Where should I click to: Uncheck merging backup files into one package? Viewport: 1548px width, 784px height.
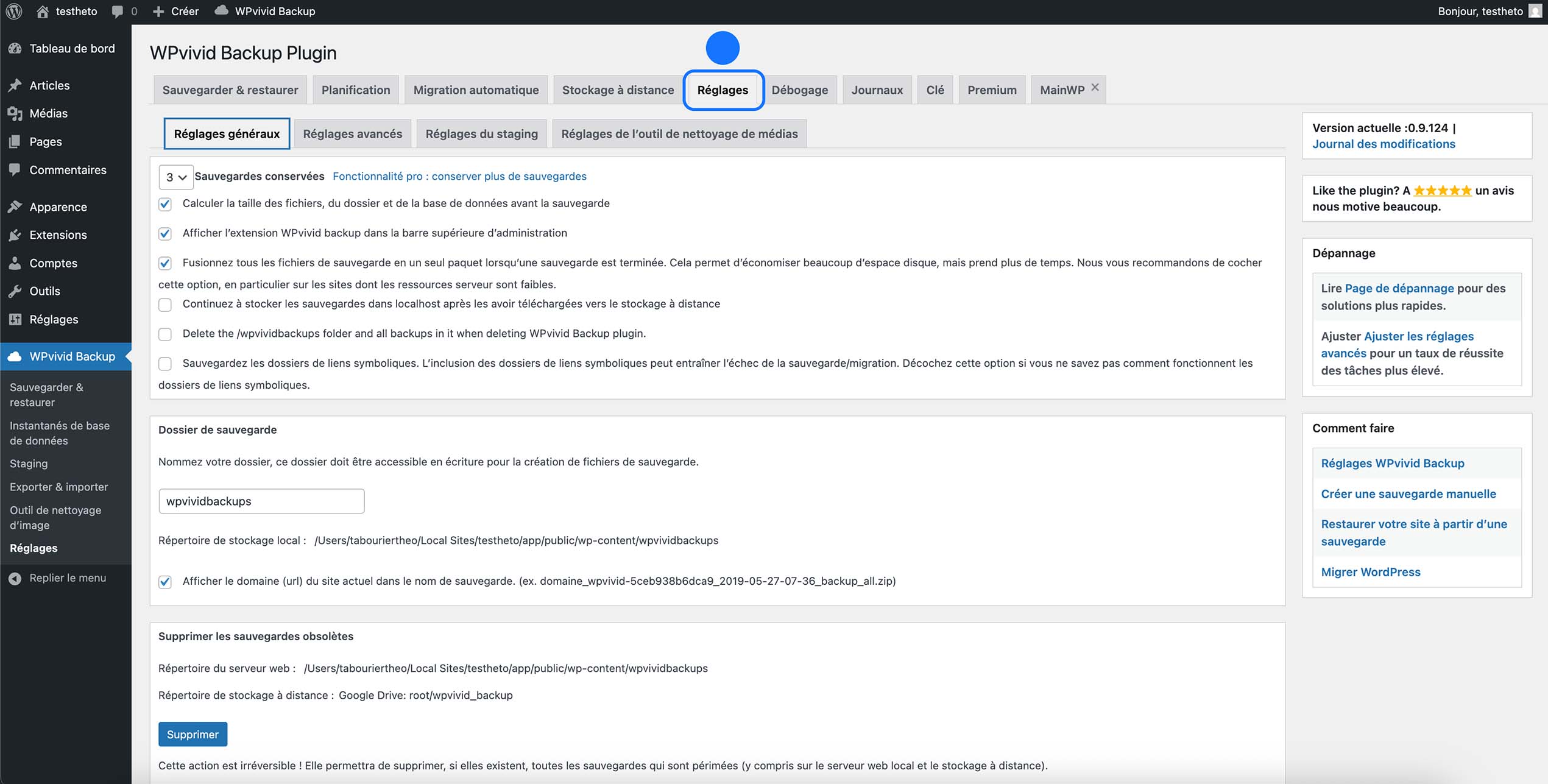pos(164,263)
